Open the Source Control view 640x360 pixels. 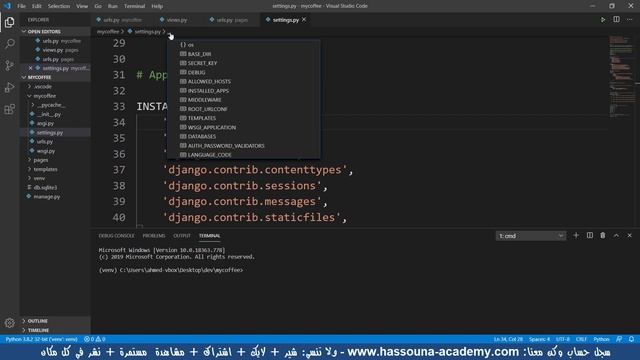tap(9, 65)
